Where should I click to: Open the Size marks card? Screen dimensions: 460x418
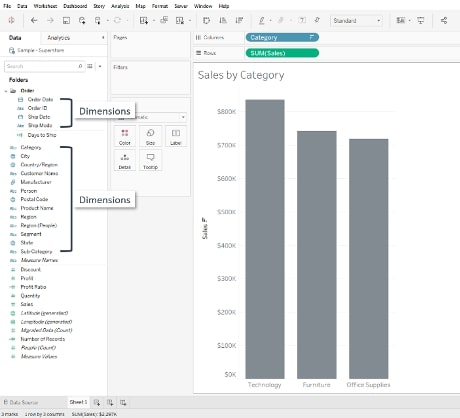(x=150, y=136)
